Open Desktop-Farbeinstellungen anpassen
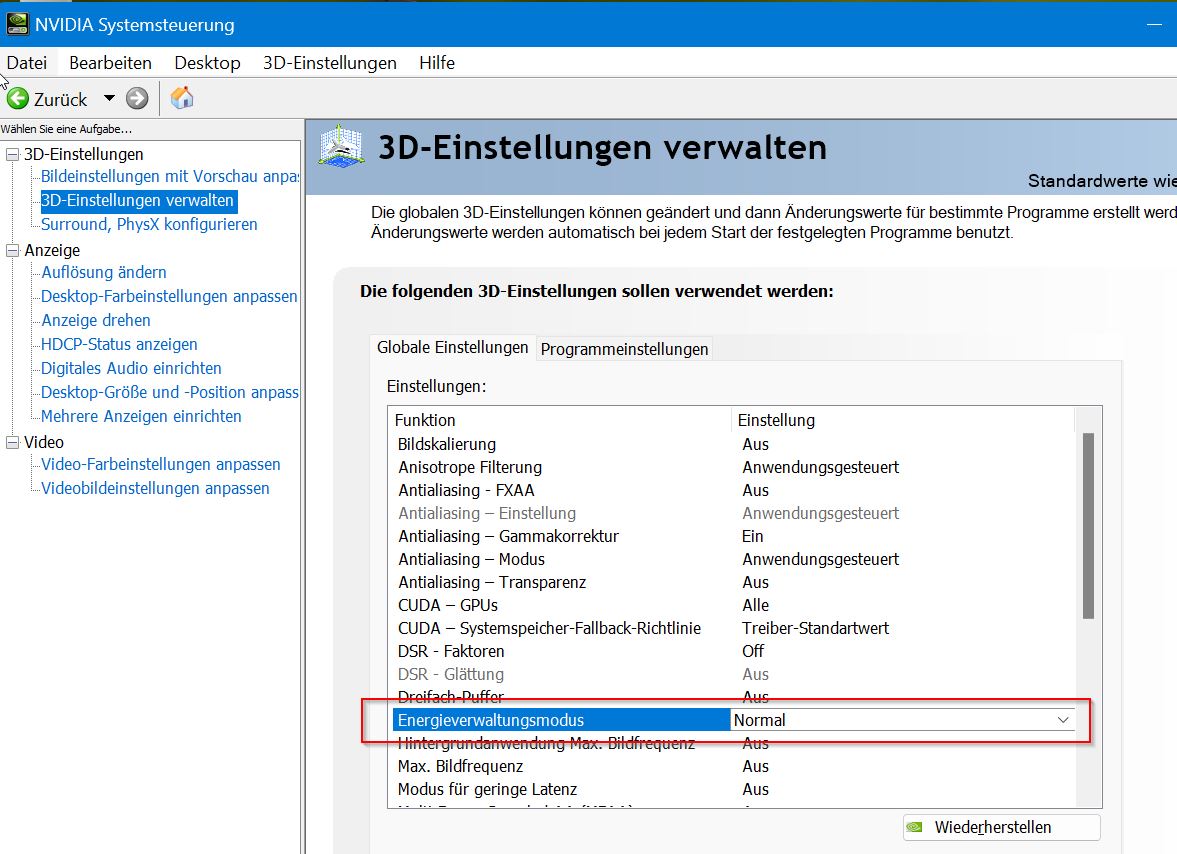This screenshot has height=854, width=1177. pos(169,296)
